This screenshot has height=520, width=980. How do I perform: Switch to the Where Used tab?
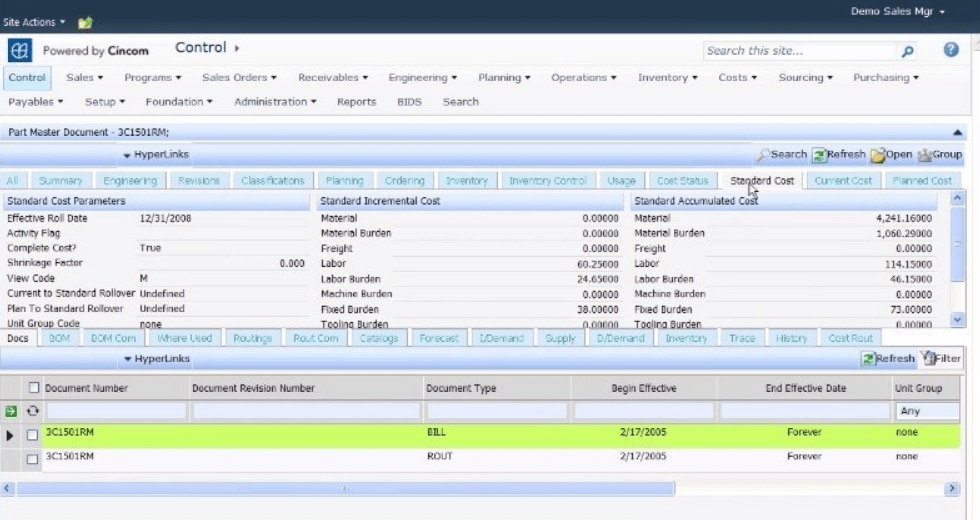click(184, 338)
